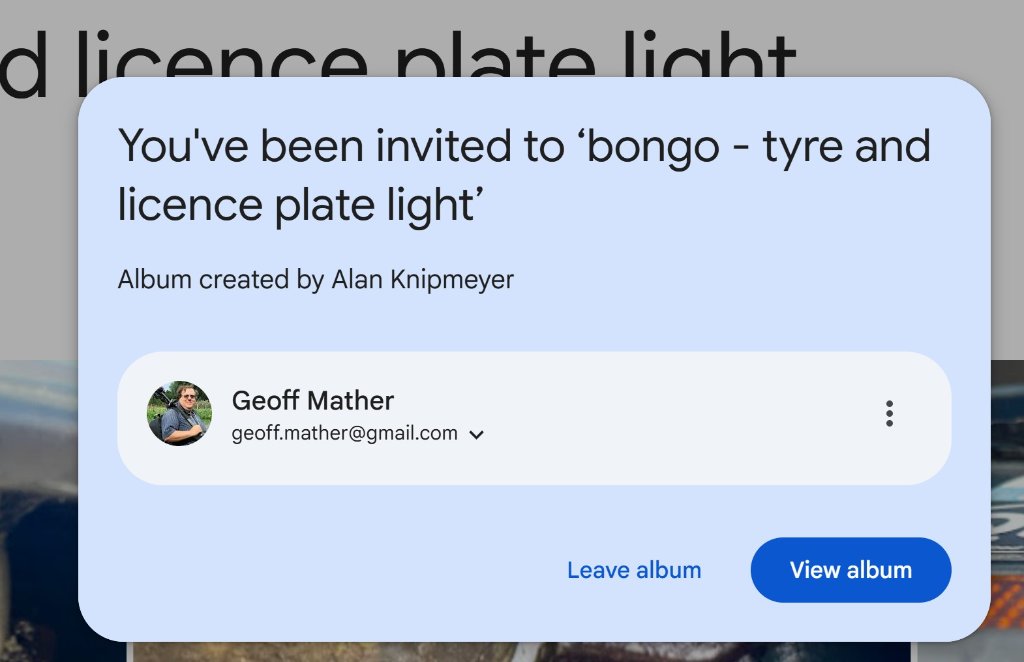Open the three-dot more options menu
Screen dimensions: 1024x662
pyautogui.click(x=889, y=414)
